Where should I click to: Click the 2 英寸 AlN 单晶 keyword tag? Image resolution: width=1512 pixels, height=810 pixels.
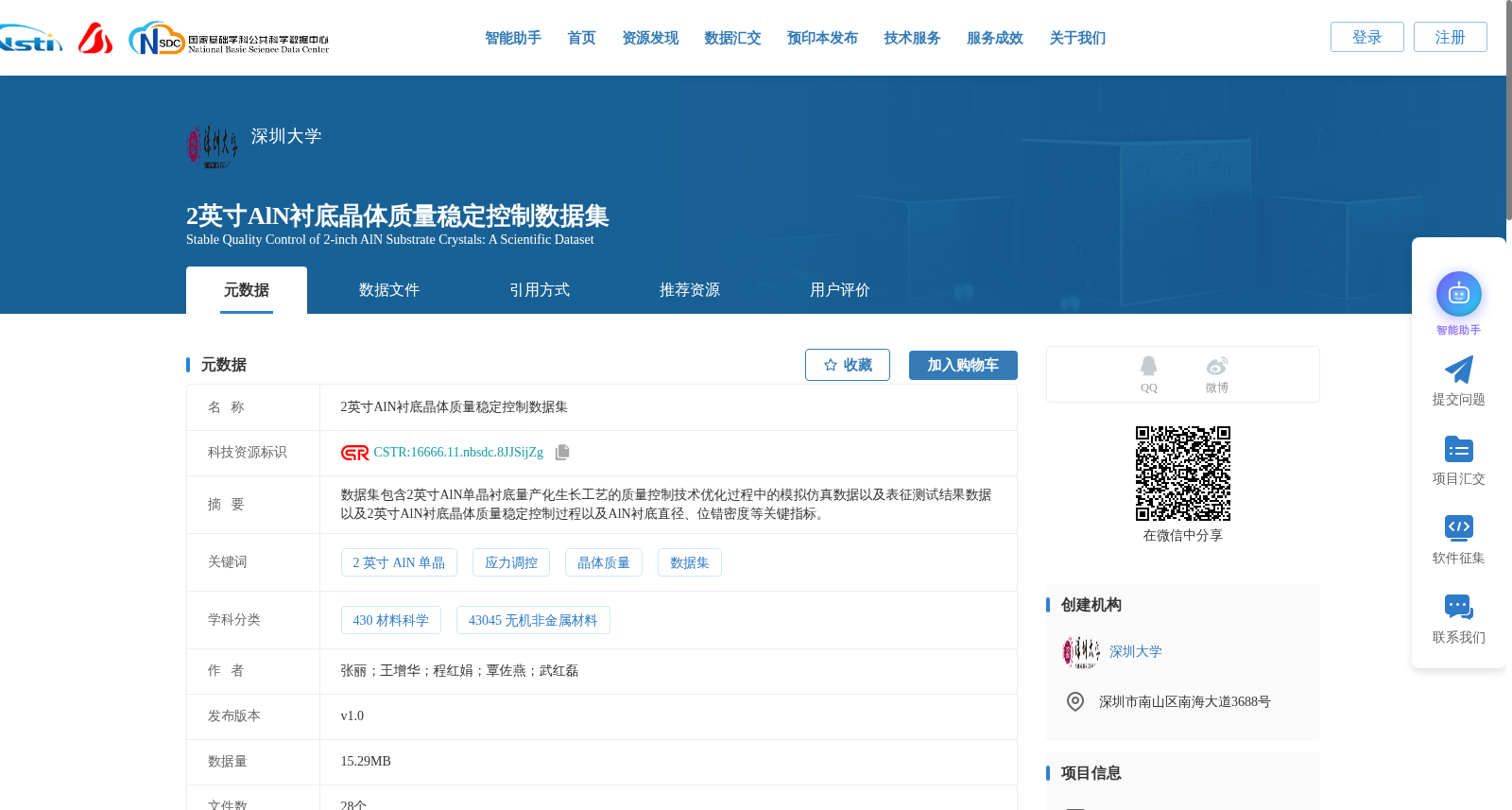tap(399, 562)
